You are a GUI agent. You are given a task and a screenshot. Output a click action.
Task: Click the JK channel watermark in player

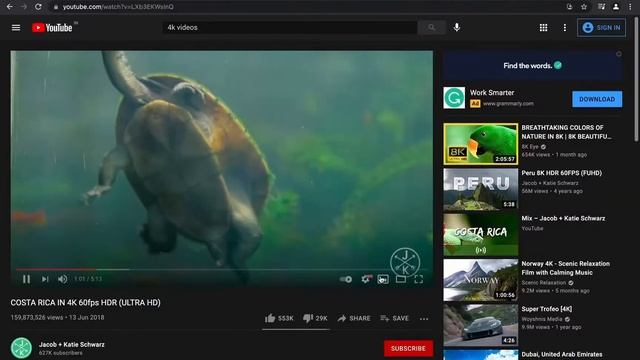(405, 262)
